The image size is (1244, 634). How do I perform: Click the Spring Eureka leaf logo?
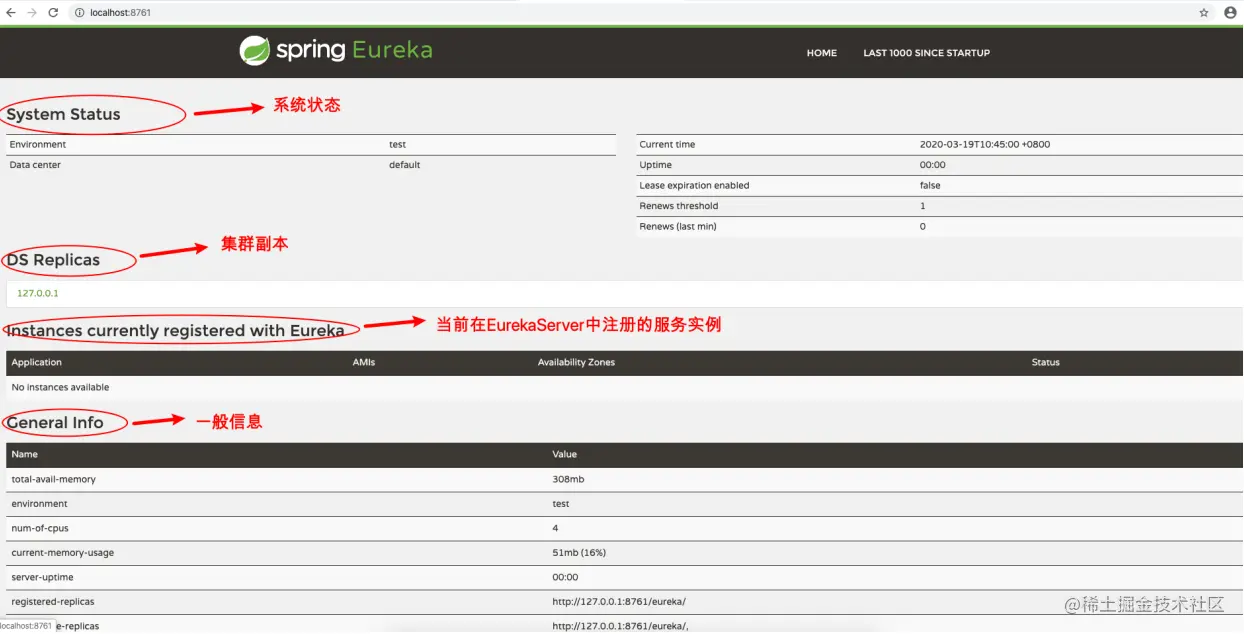coord(255,50)
